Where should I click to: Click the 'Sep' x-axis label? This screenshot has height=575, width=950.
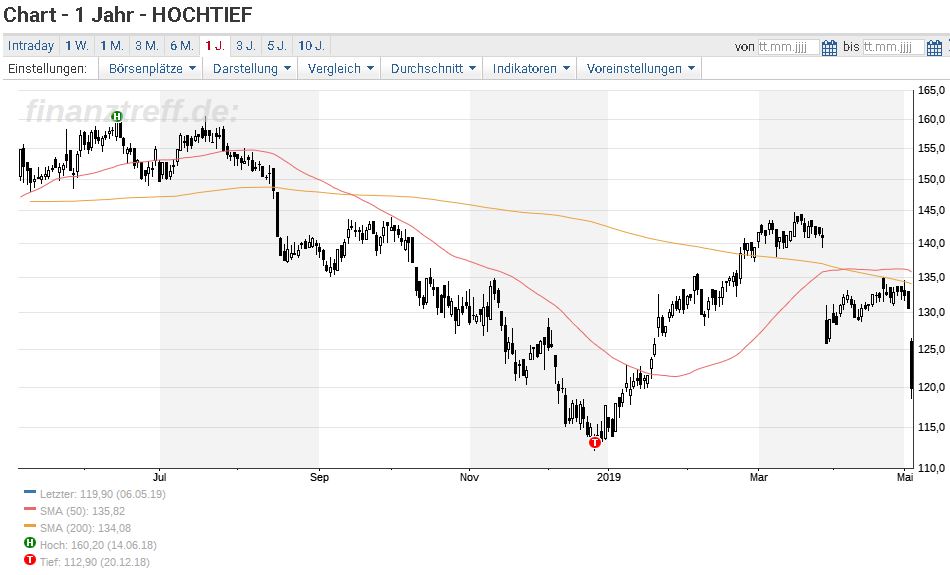pos(319,477)
